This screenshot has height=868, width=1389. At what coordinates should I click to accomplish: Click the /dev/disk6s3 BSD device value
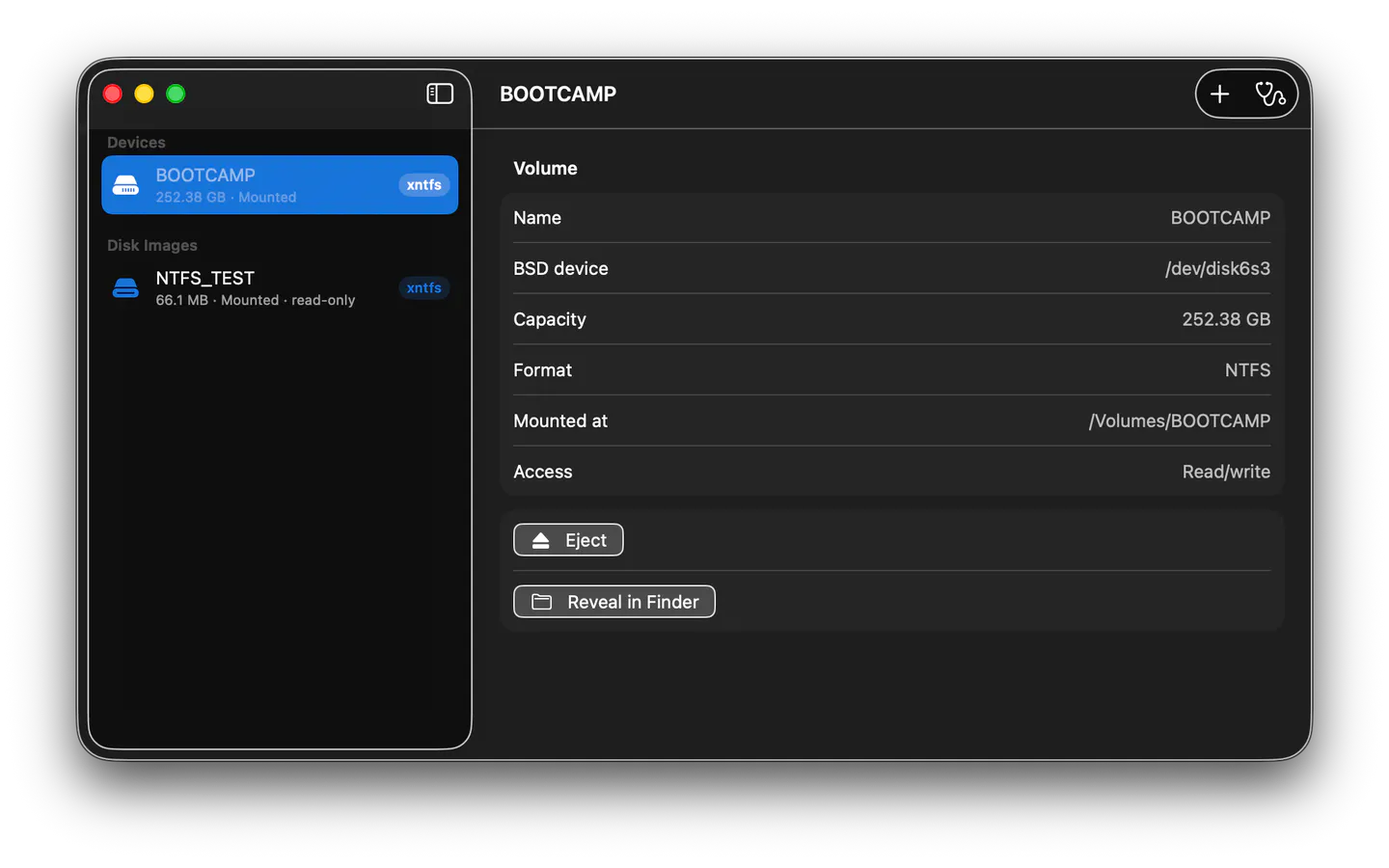click(1217, 268)
